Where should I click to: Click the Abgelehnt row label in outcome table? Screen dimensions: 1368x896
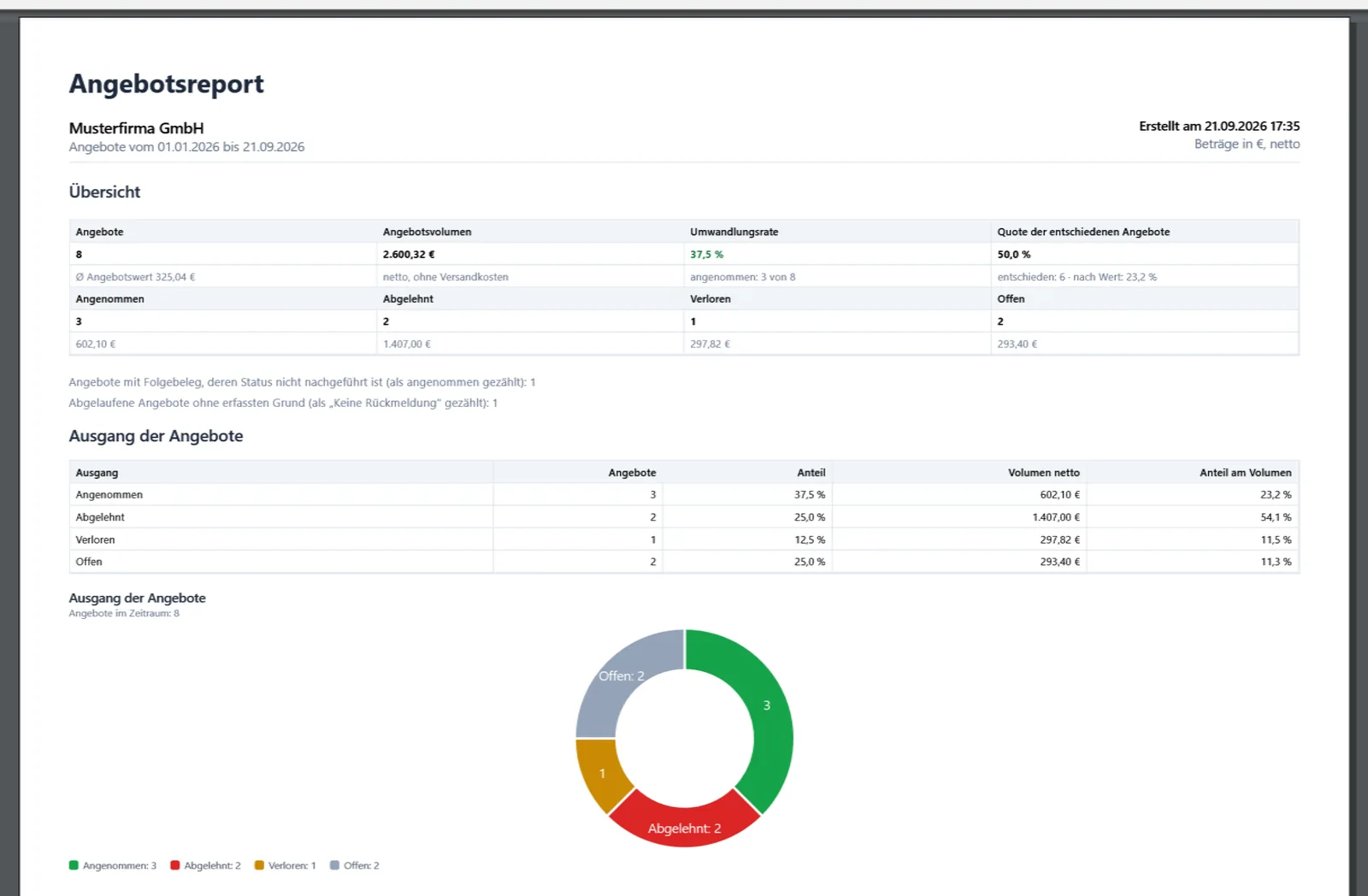click(100, 517)
